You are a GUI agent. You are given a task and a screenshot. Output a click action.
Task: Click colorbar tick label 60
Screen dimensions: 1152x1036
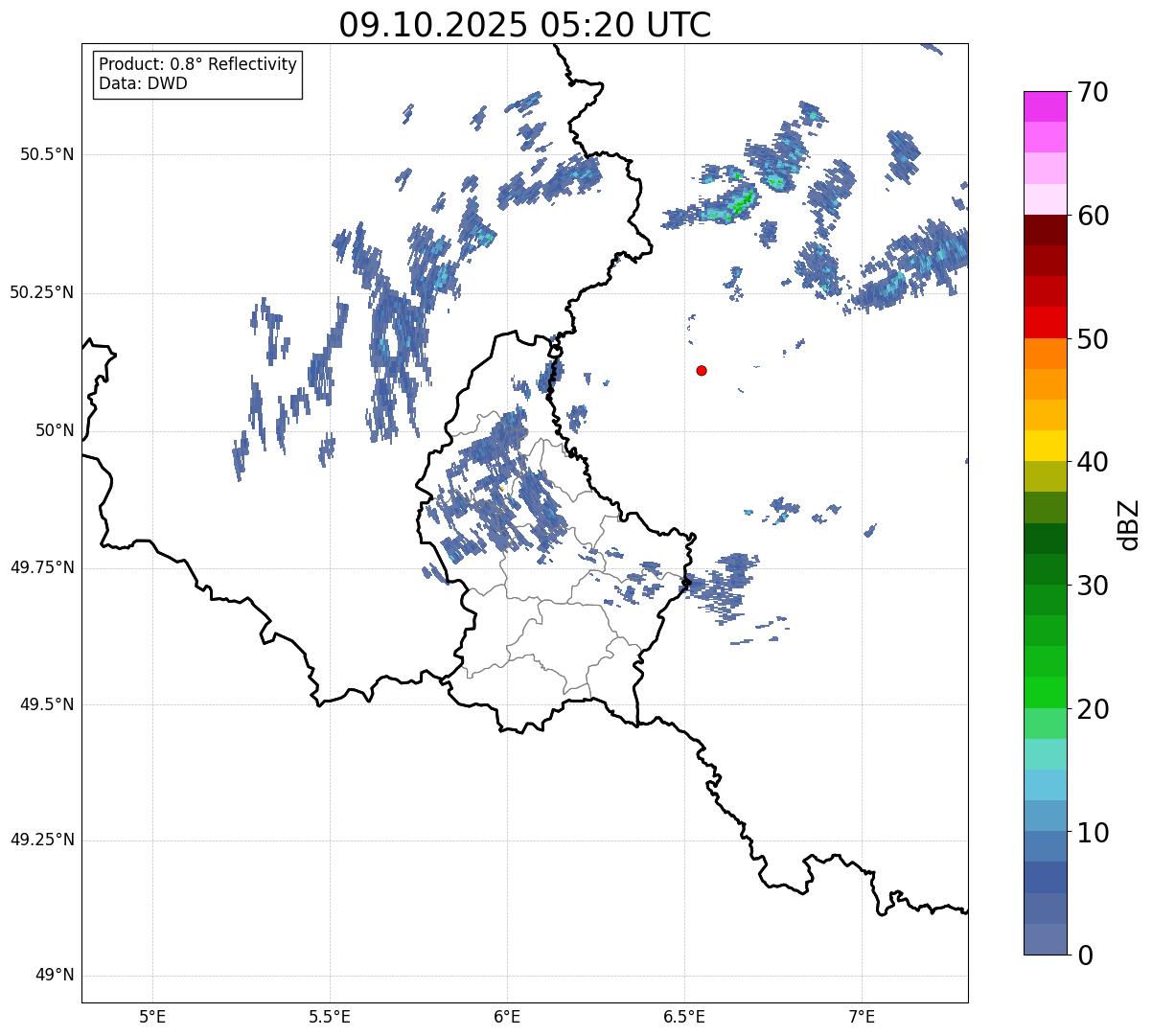(x=1092, y=217)
